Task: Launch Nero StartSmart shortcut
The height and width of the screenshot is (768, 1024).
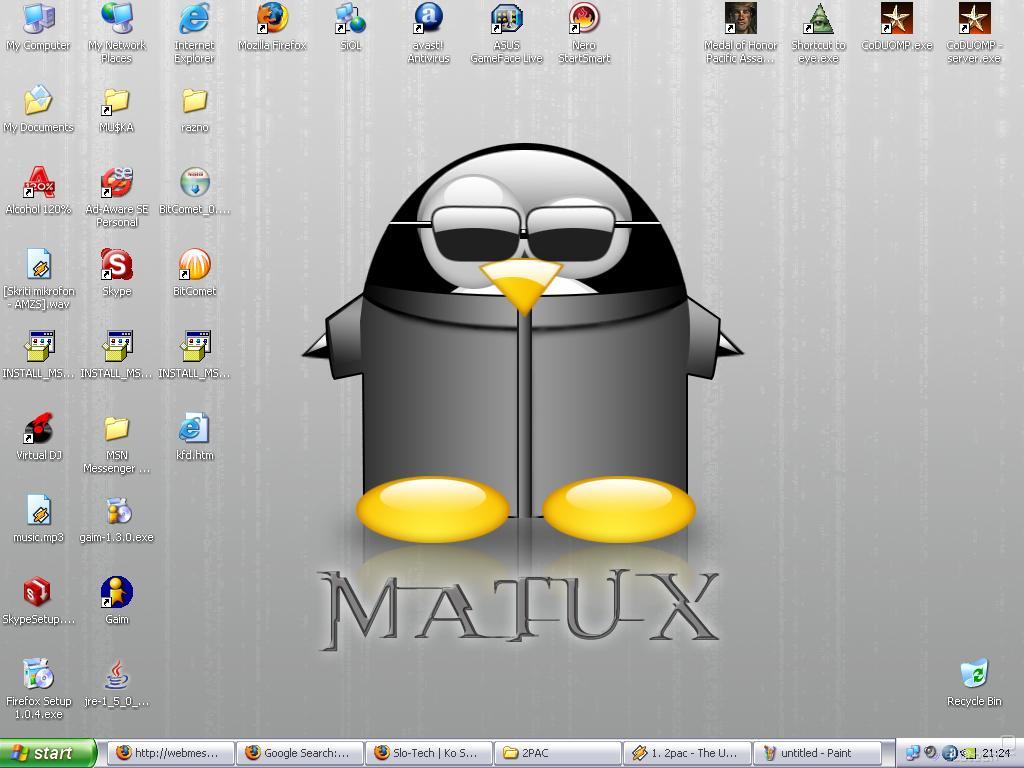Action: (584, 33)
